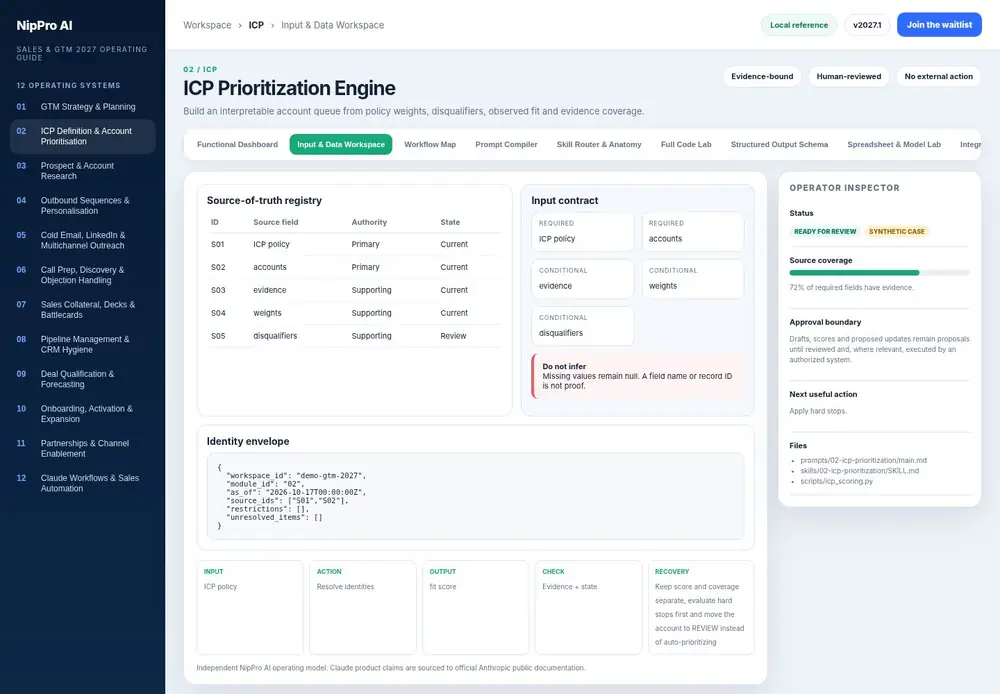
Task: Select the Input & Data Workspace tab
Action: click(341, 144)
